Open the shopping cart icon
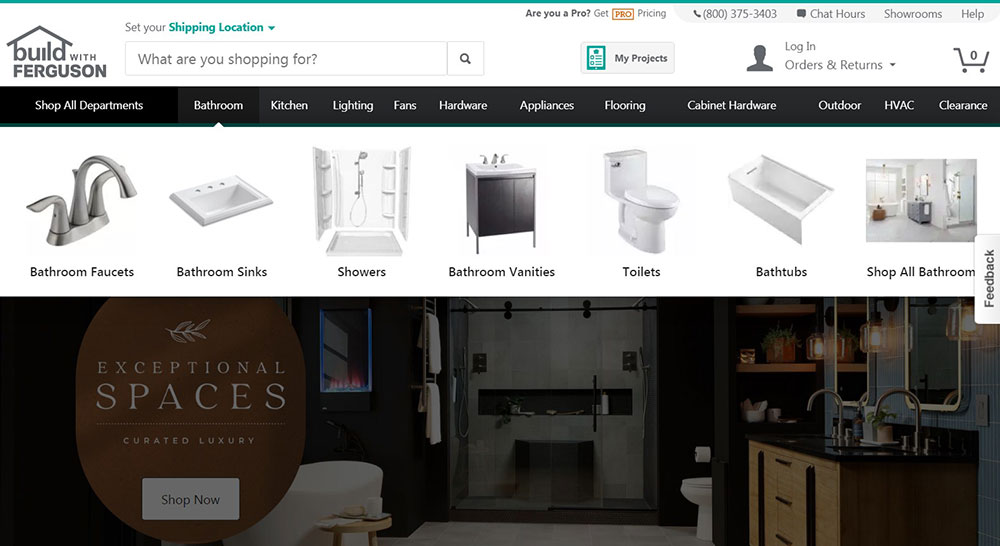Viewport: 1000px width, 546px height. (x=971, y=59)
